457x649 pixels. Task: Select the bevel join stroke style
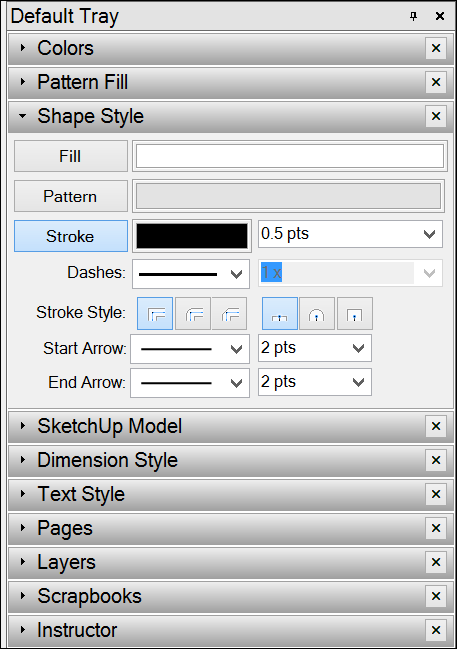(x=229, y=313)
